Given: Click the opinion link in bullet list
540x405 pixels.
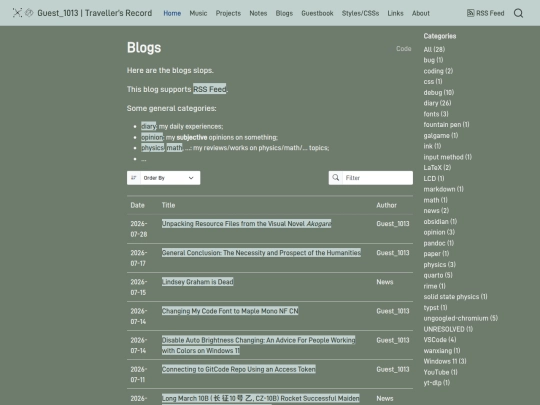Looking at the screenshot, I should pos(152,137).
